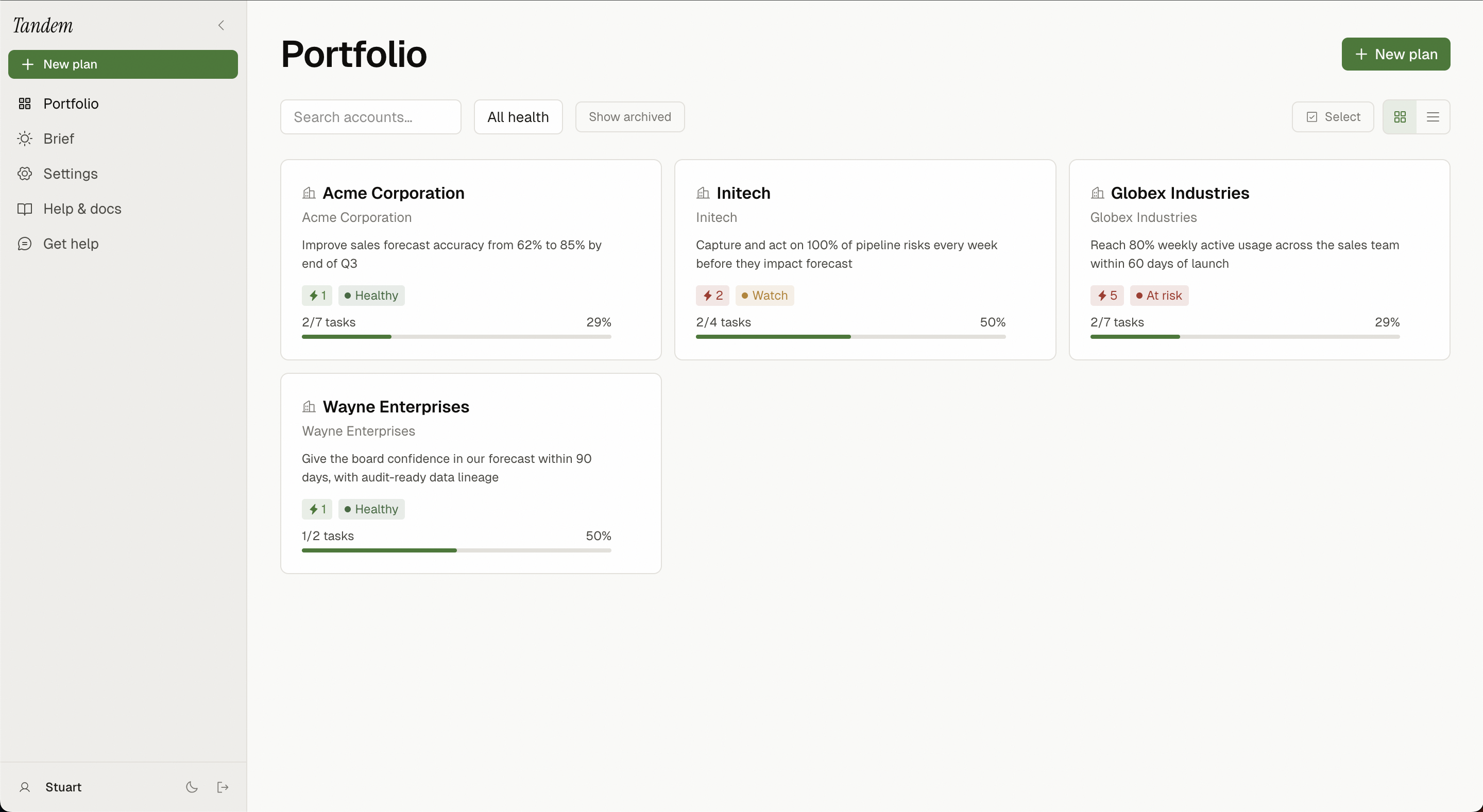This screenshot has height=812, width=1483.
Task: Click the Portfolio grid icon in sidebar
Action: [x=24, y=103]
